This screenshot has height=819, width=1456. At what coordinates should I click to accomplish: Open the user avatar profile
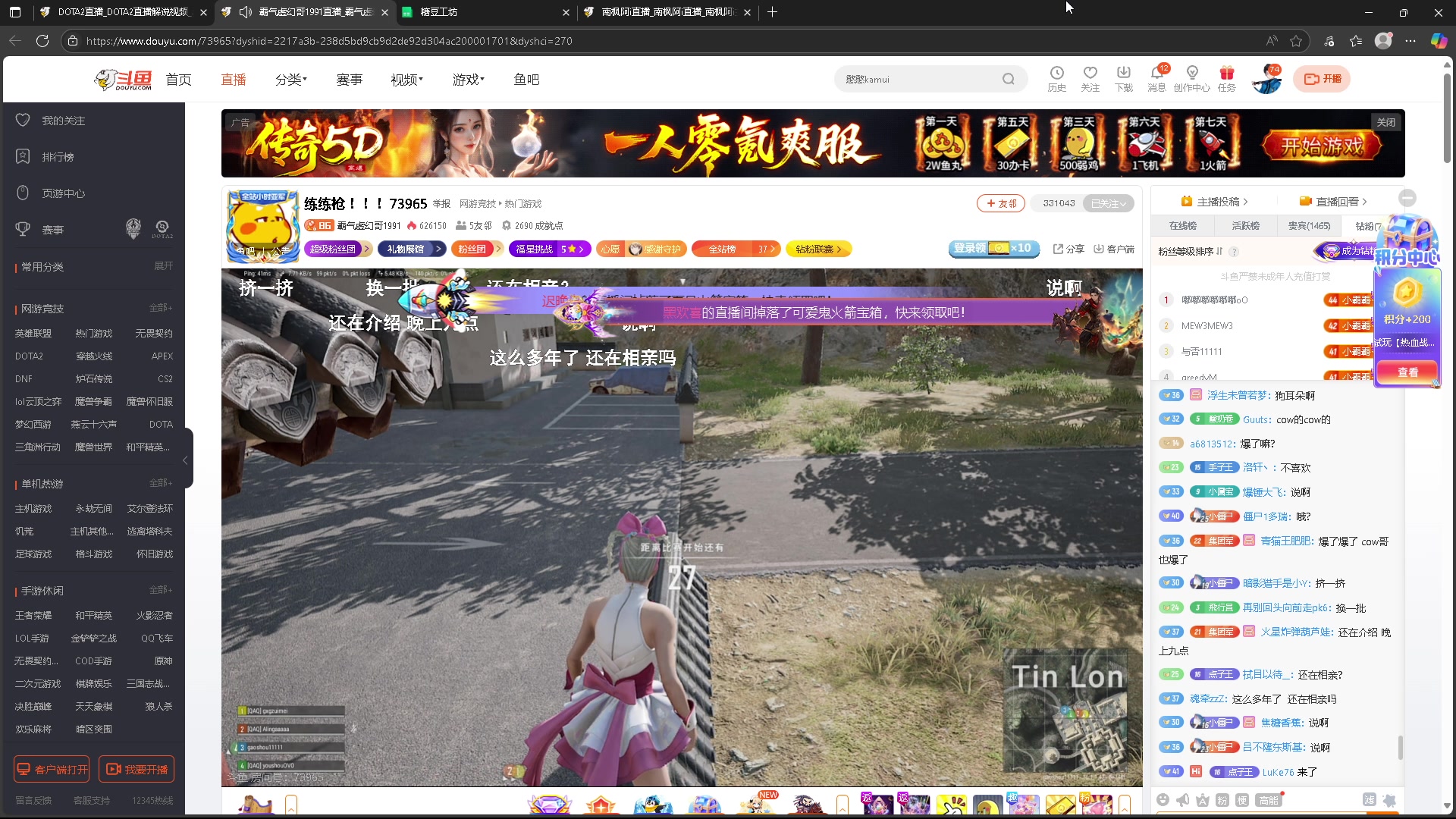coord(1266,80)
